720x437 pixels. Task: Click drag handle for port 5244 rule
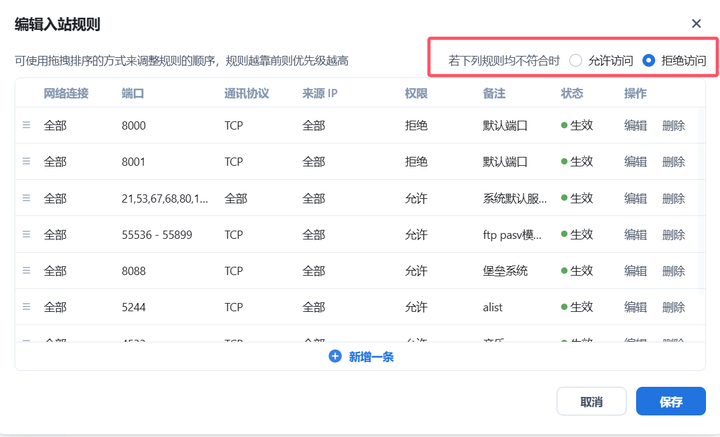click(x=27, y=307)
